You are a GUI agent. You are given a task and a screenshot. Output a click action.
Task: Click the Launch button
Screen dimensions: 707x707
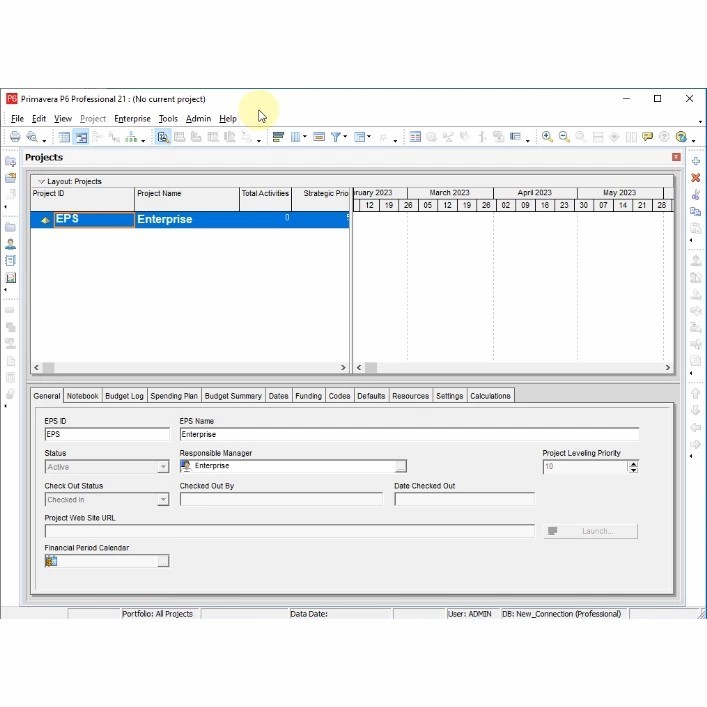coord(591,531)
